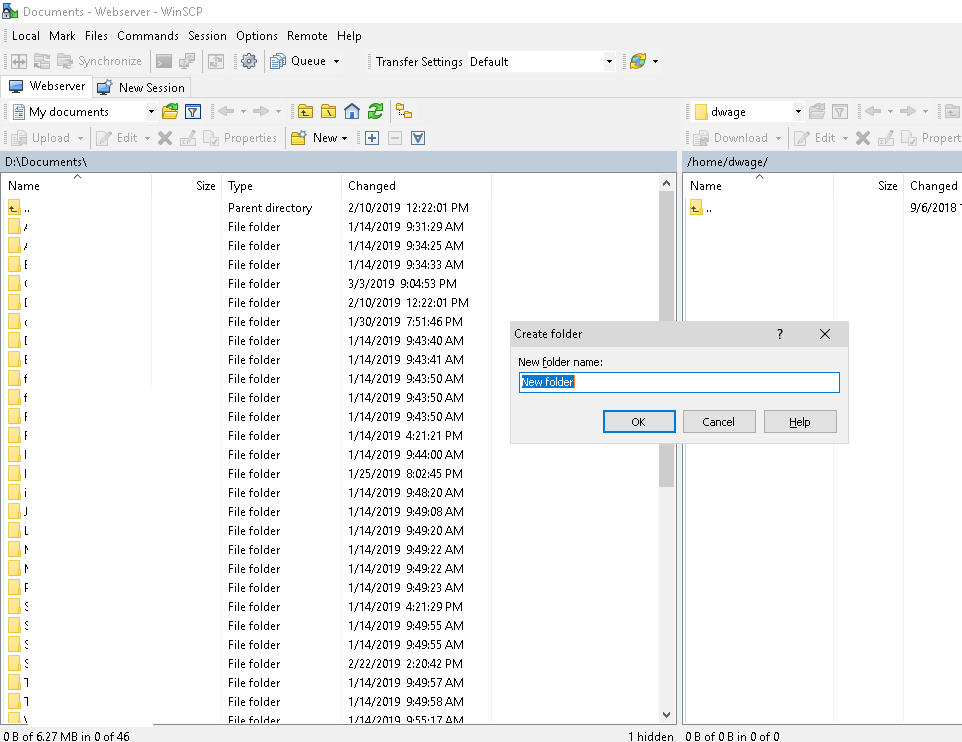Open local parent directory icon
The image size is (962, 742).
pyautogui.click(x=305, y=112)
